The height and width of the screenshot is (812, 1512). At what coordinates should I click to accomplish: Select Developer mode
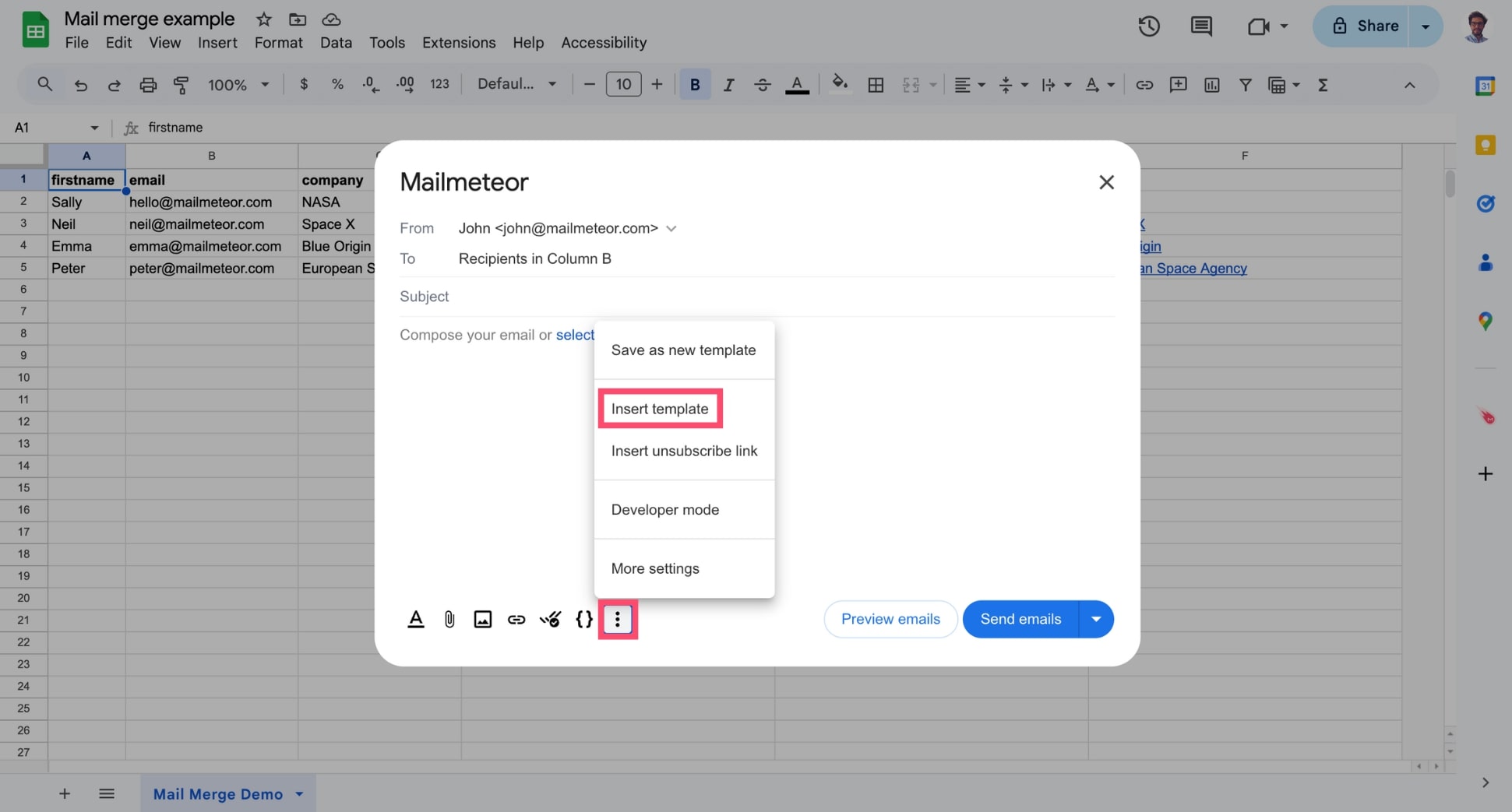[x=664, y=510]
